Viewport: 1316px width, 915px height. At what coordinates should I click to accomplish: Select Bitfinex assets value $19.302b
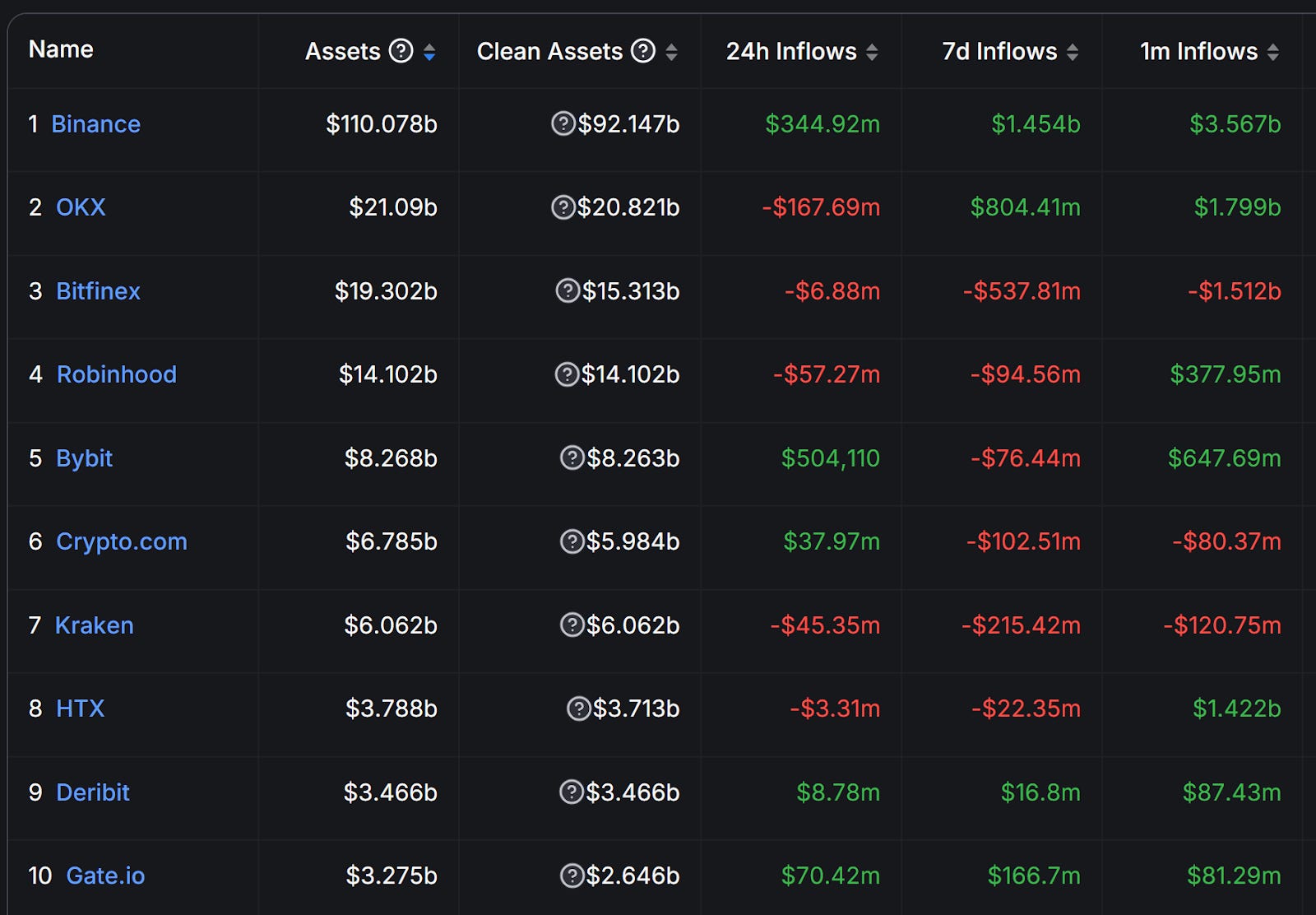pyautogui.click(x=386, y=291)
